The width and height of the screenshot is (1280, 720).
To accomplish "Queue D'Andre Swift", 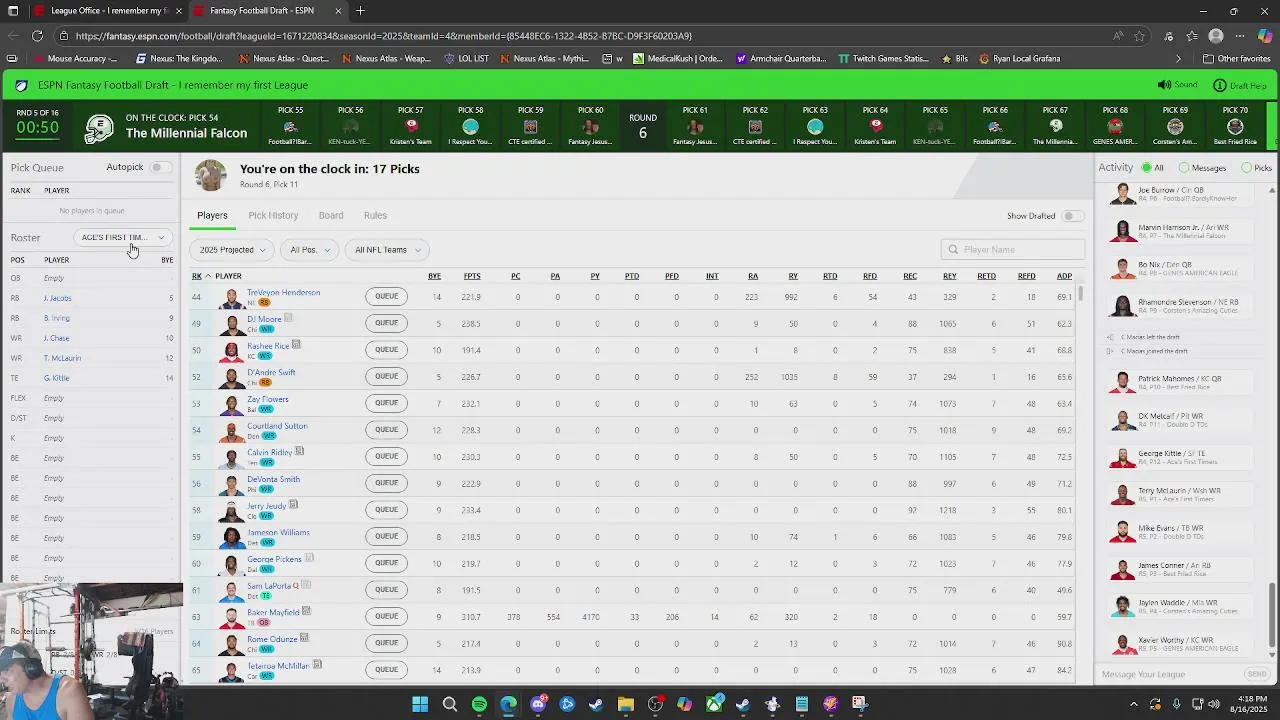I will [x=387, y=377].
